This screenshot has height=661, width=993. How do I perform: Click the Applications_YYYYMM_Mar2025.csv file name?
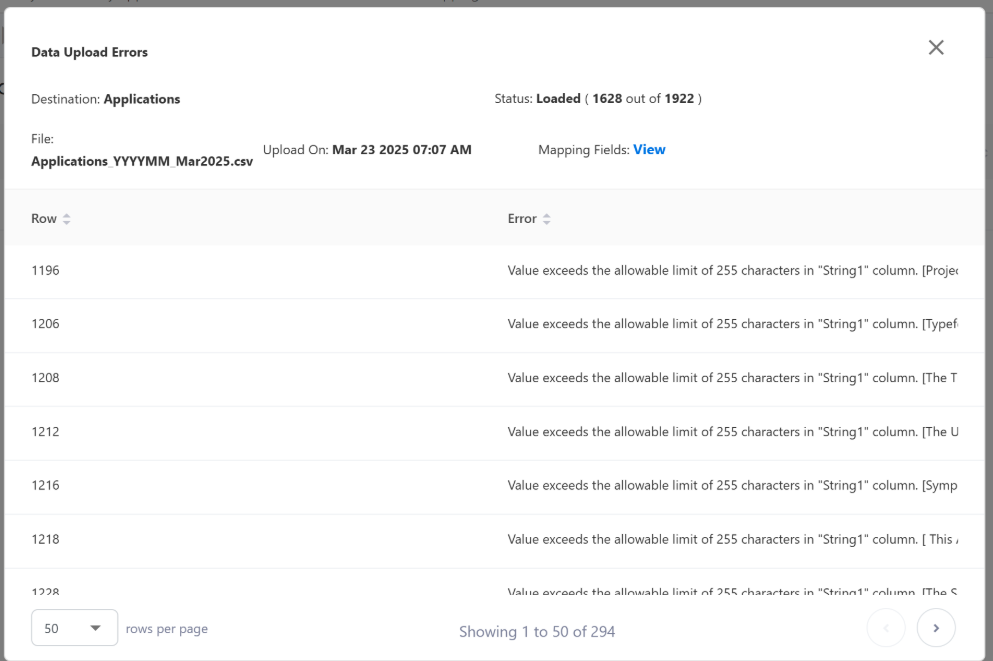[141, 162]
